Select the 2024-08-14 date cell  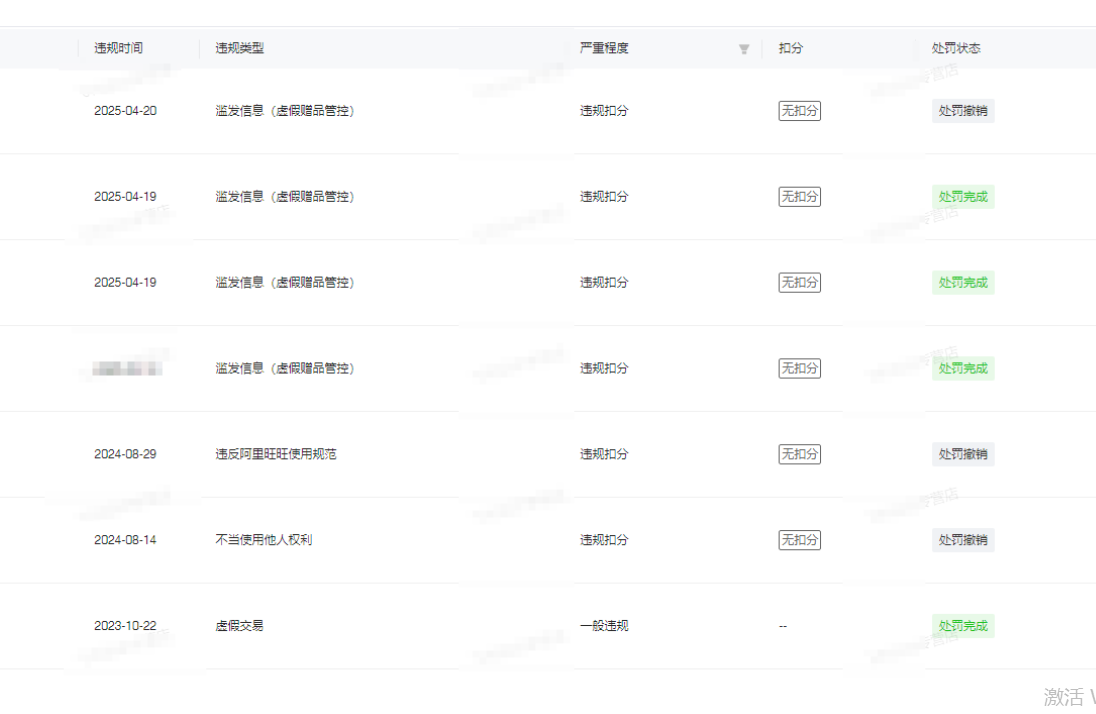[x=125, y=540]
